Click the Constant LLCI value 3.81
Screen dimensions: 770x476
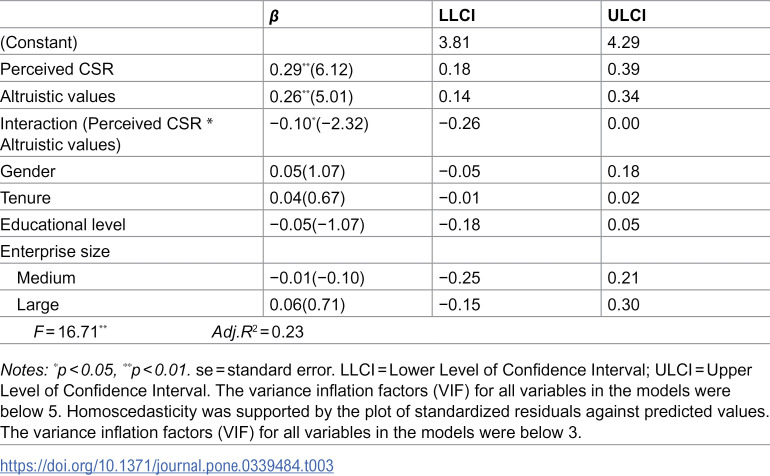click(x=454, y=42)
